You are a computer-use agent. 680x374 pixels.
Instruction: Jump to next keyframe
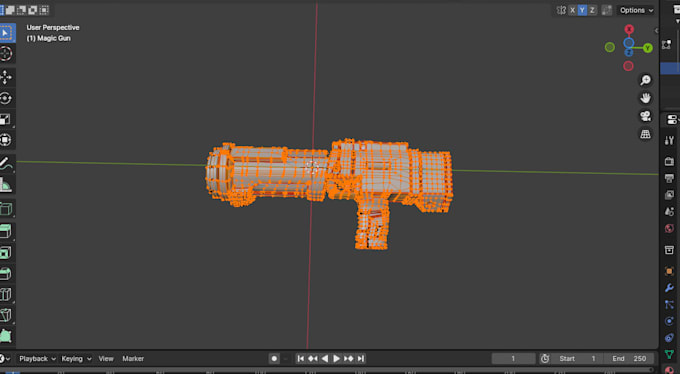pyautogui.click(x=349, y=358)
